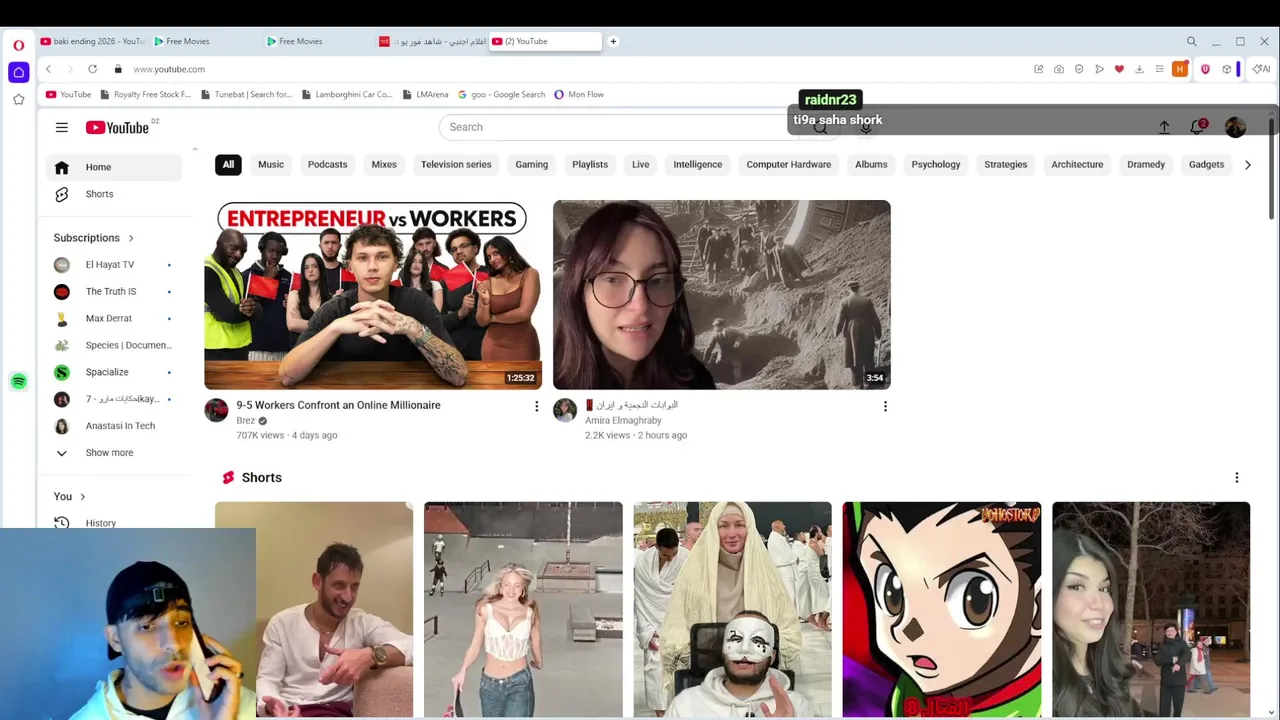The width and height of the screenshot is (1280, 720).
Task: Switch to the (2) YouTube tab
Action: coord(545,41)
